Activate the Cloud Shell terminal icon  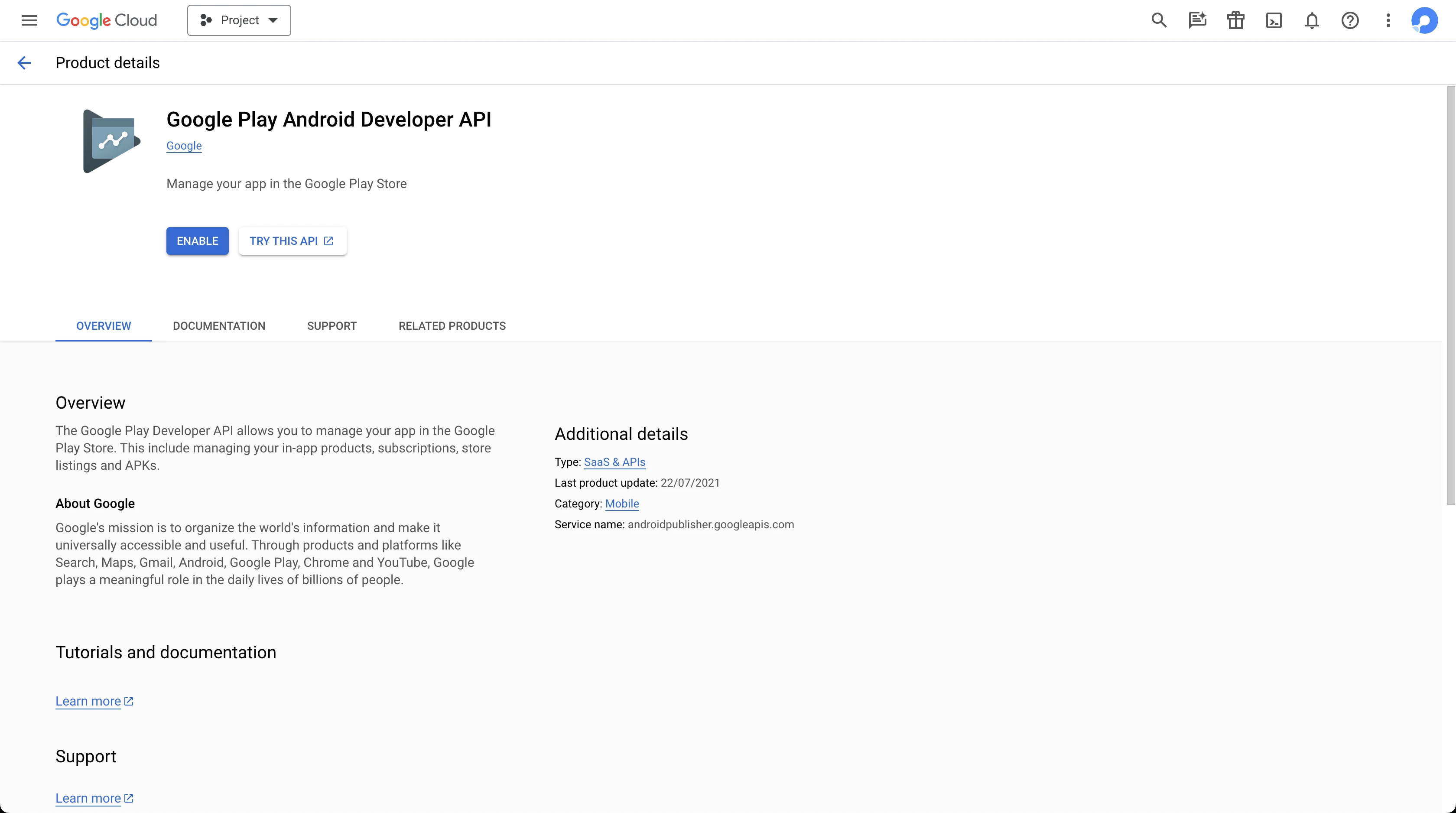tap(1274, 20)
